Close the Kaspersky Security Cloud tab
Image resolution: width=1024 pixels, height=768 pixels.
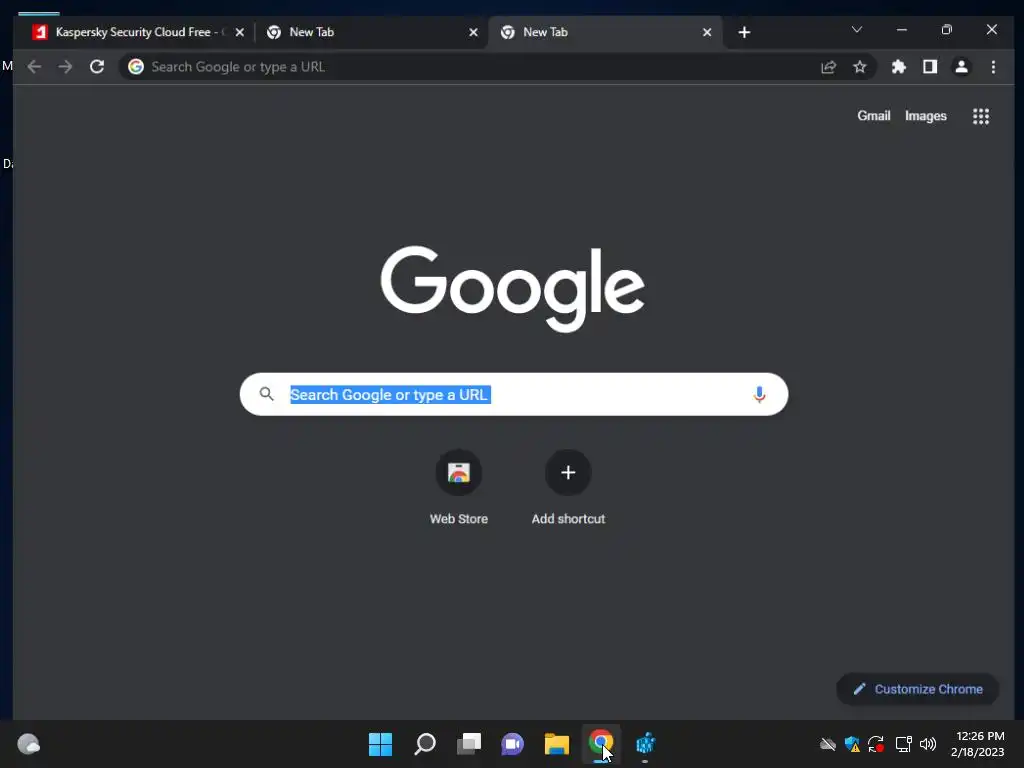click(240, 32)
